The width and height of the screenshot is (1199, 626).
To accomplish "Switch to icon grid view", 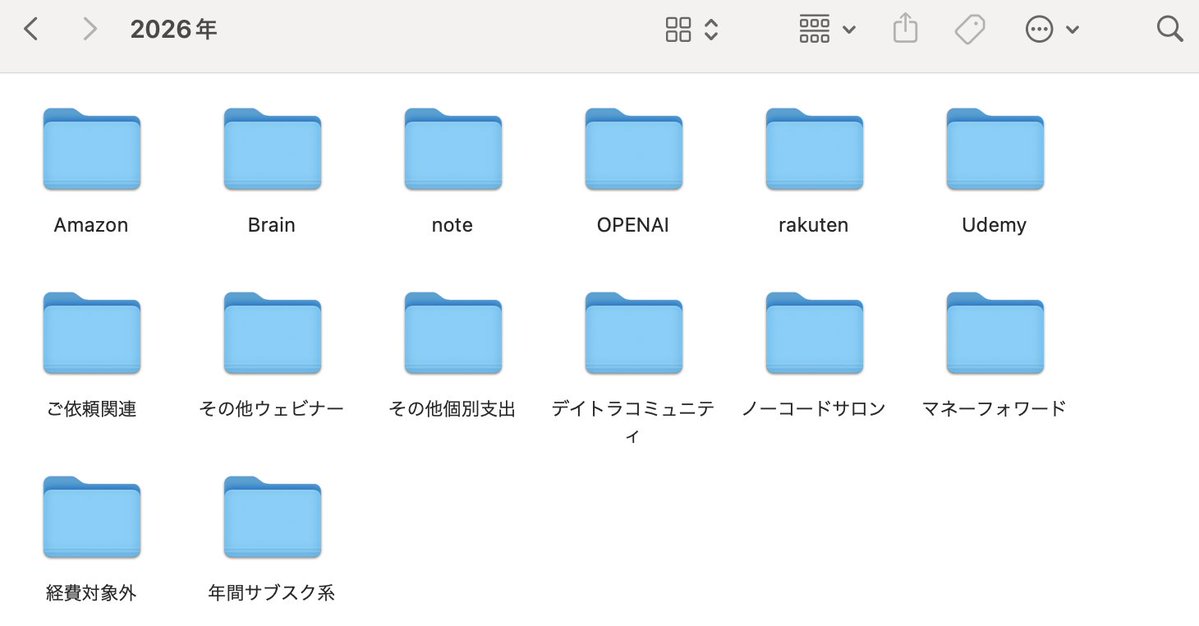I will pyautogui.click(x=678, y=29).
